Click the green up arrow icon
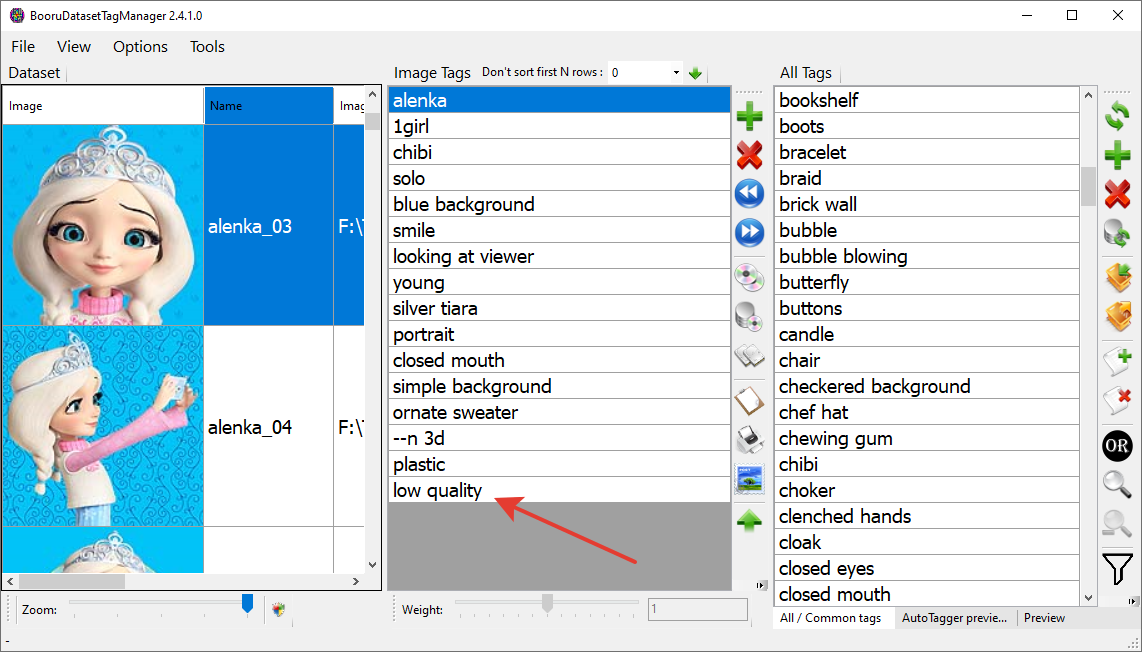This screenshot has width=1142, height=652. (749, 520)
